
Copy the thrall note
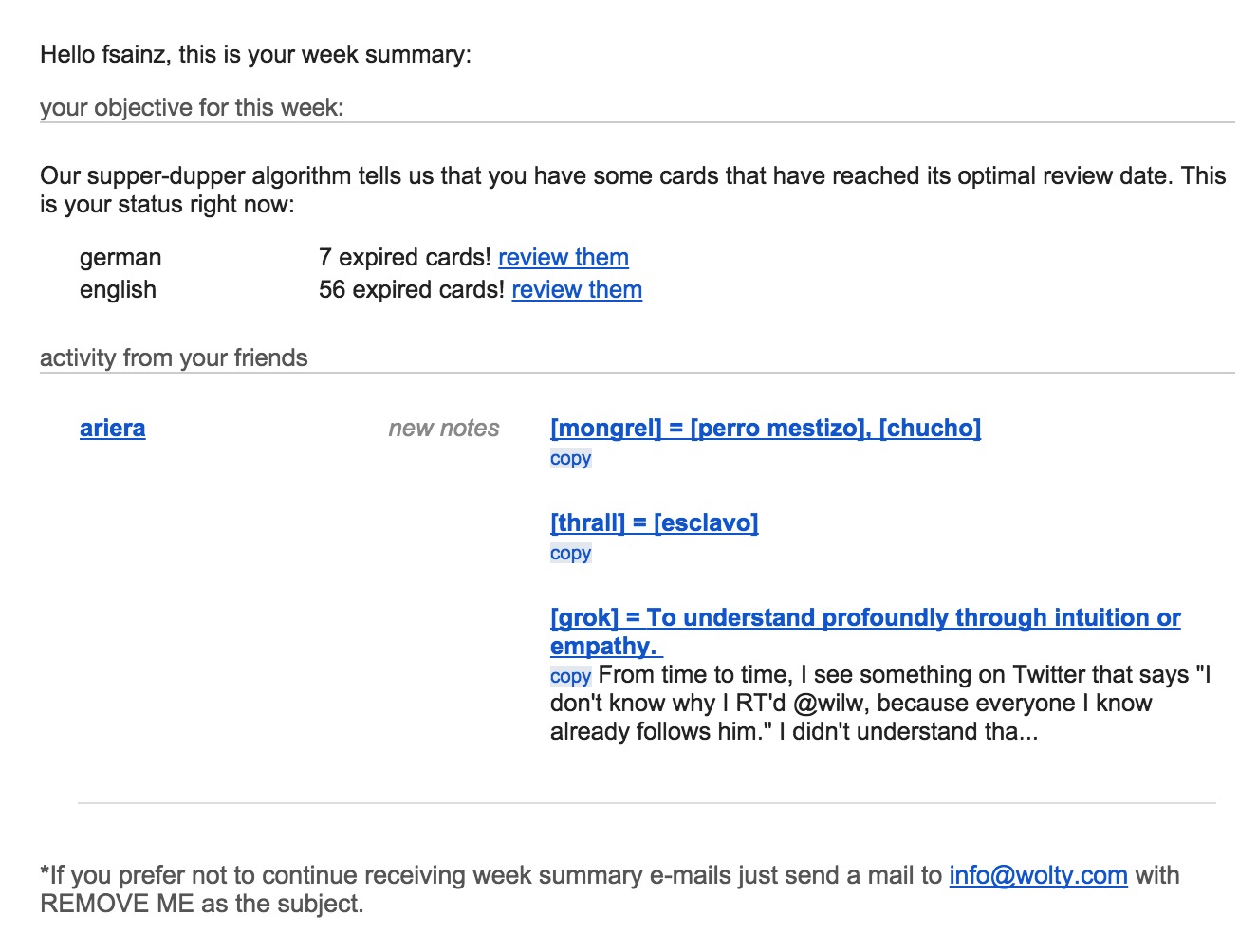[x=570, y=554]
